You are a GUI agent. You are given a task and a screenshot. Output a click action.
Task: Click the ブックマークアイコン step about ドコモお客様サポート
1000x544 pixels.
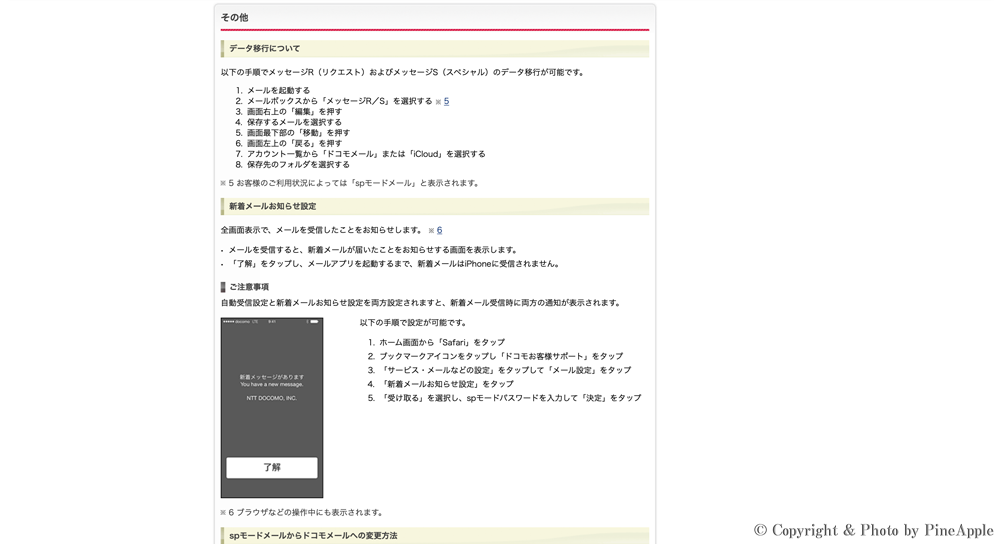[500, 356]
